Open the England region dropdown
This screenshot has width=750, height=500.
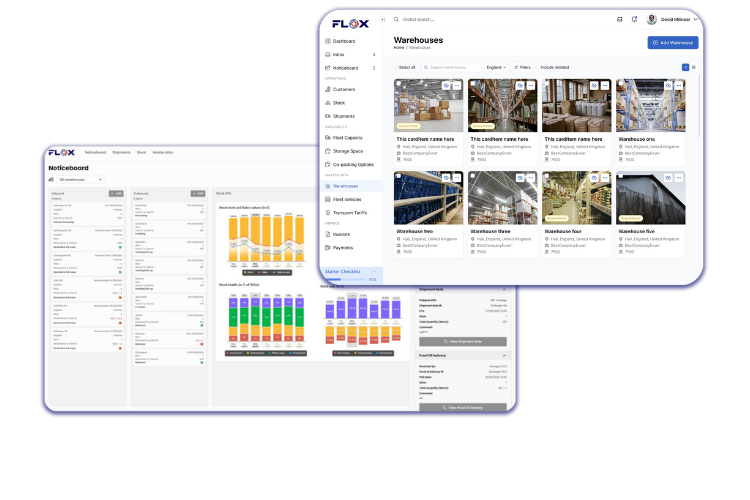click(x=496, y=67)
